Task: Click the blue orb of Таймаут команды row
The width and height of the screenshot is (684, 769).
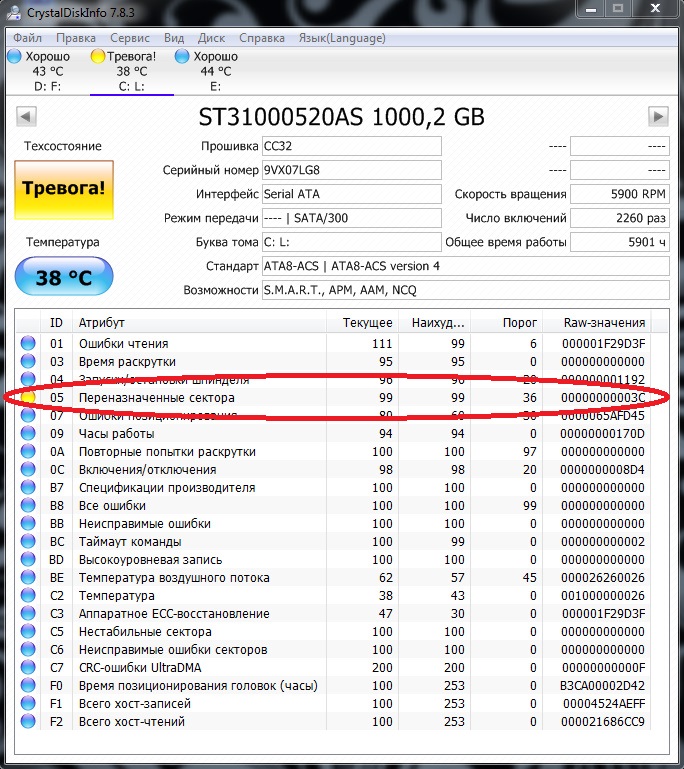Action: [28, 541]
